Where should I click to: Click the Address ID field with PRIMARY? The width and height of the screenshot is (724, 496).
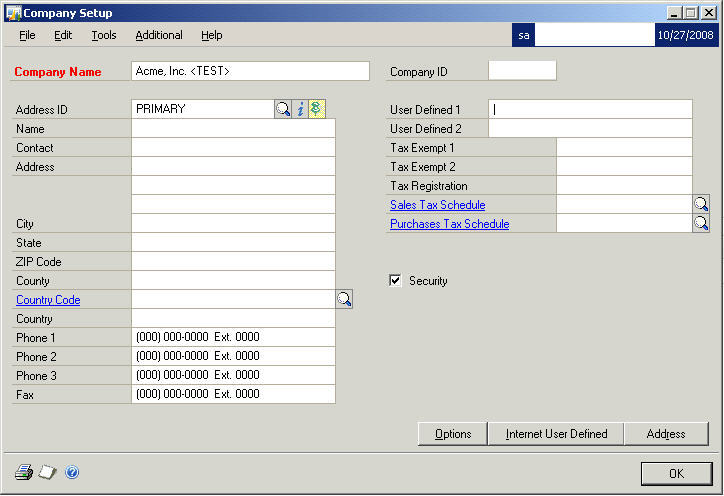tap(203, 109)
